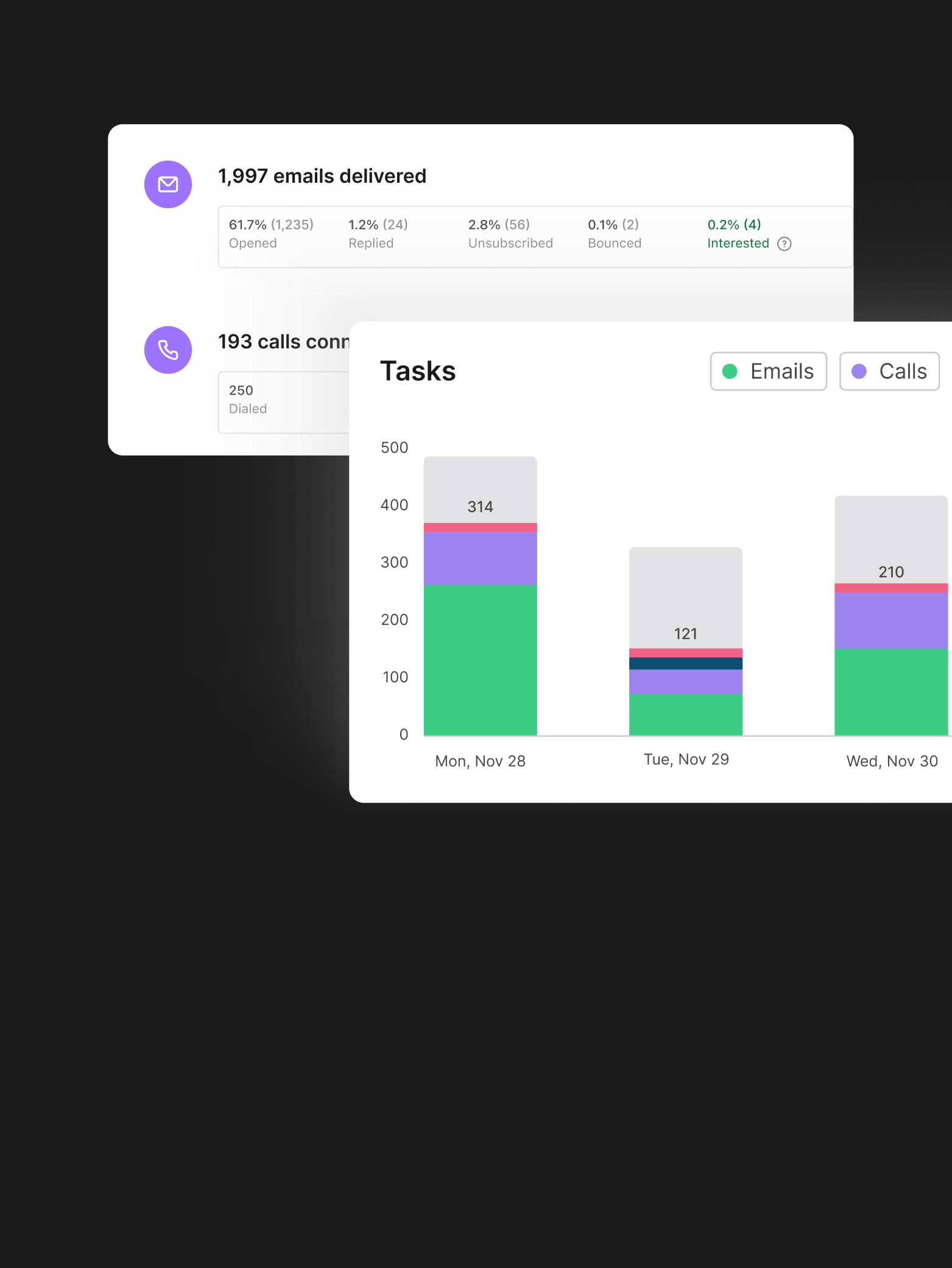Click the 300 y-axis label
This screenshot has height=1268, width=952.
[x=395, y=562]
